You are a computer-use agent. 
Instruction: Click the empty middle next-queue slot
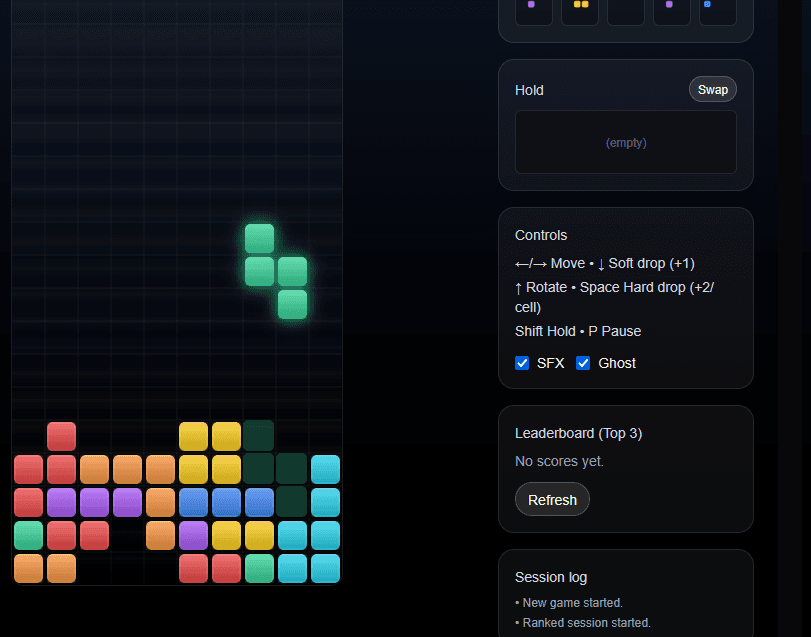coord(626,8)
